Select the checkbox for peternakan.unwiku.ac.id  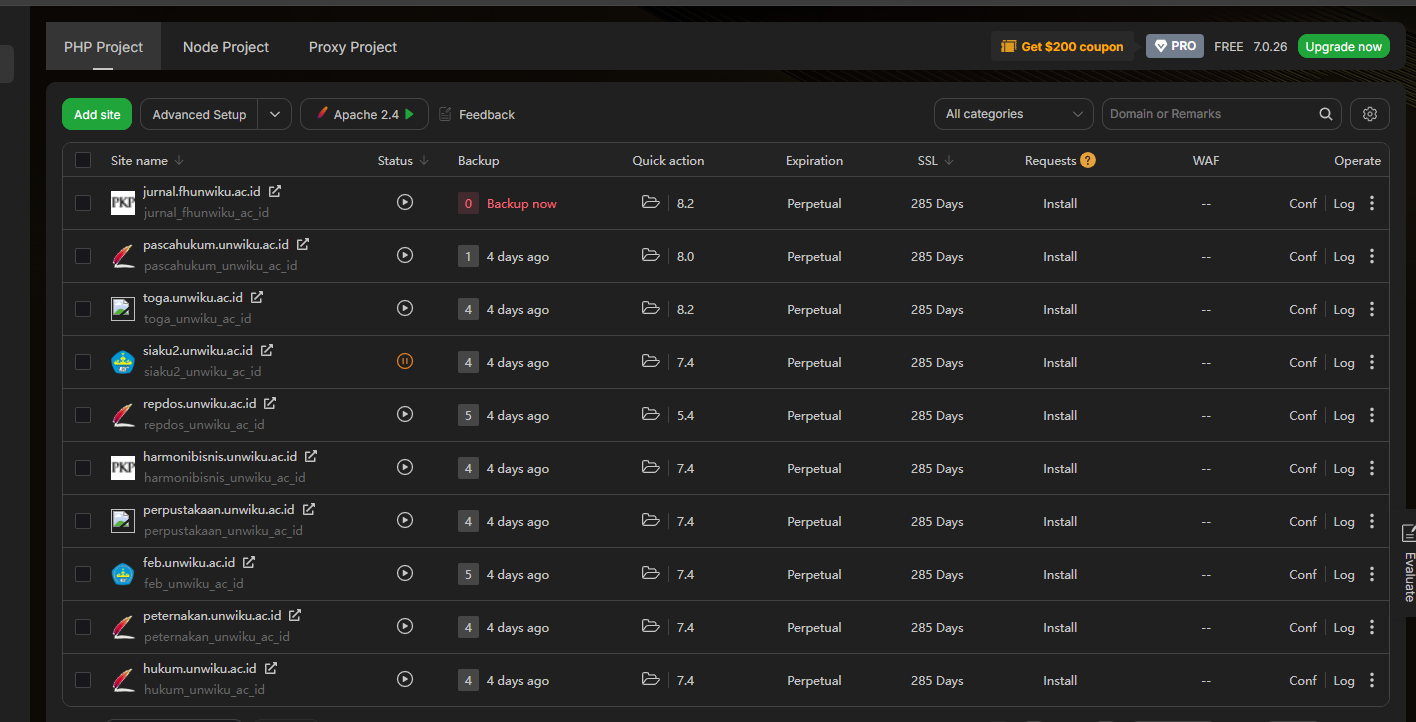83,627
